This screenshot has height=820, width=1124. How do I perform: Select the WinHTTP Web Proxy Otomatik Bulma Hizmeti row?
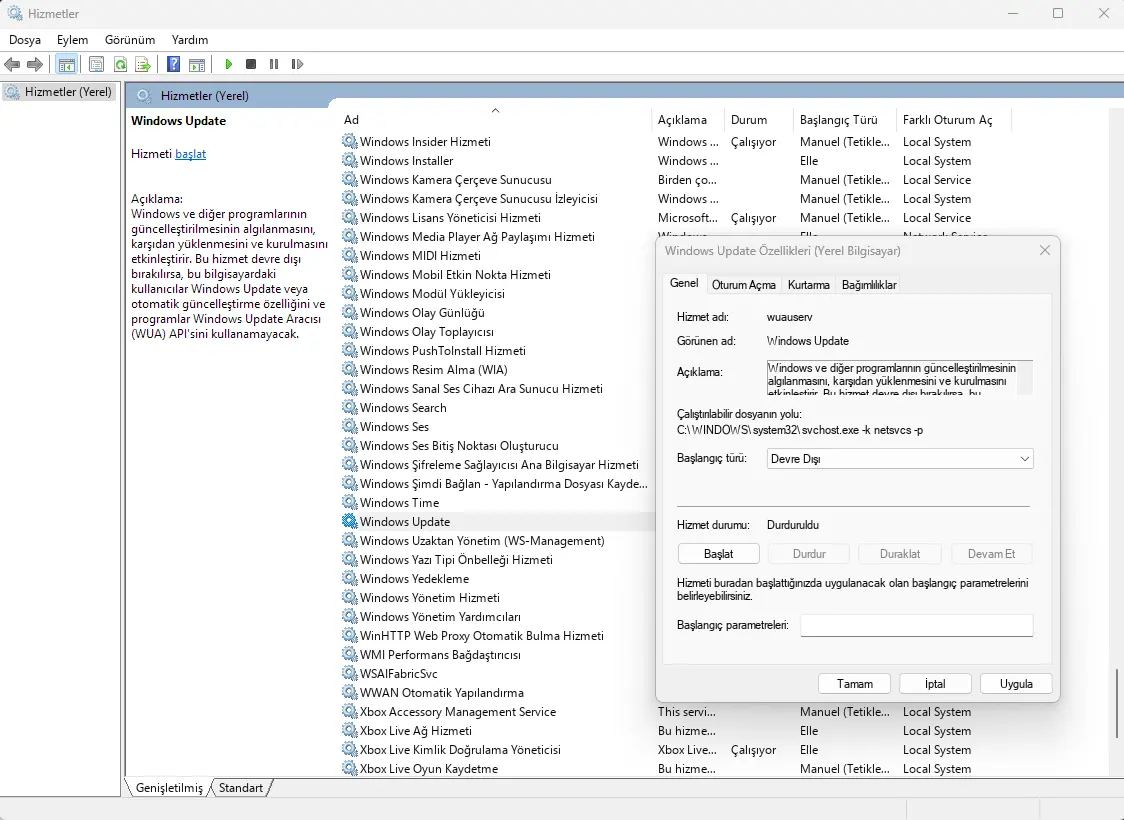point(482,636)
